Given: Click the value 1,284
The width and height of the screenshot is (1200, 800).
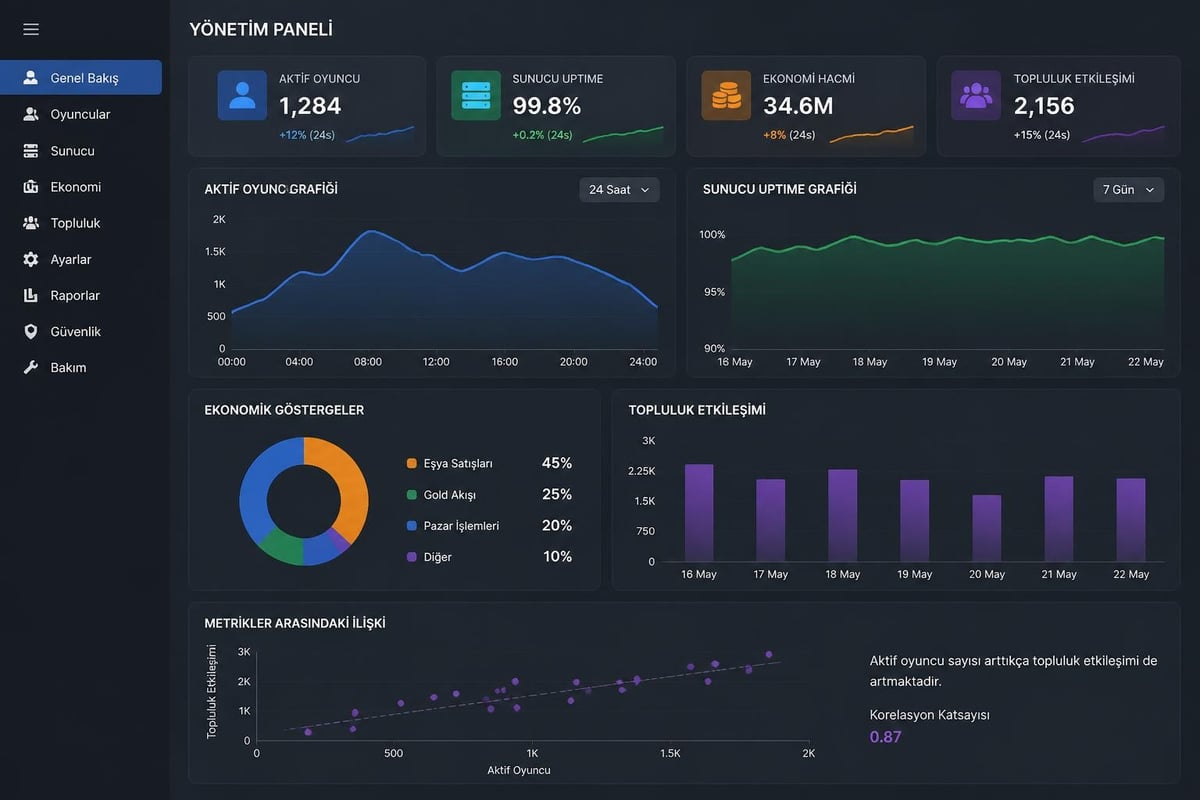Looking at the screenshot, I should click(x=310, y=105).
